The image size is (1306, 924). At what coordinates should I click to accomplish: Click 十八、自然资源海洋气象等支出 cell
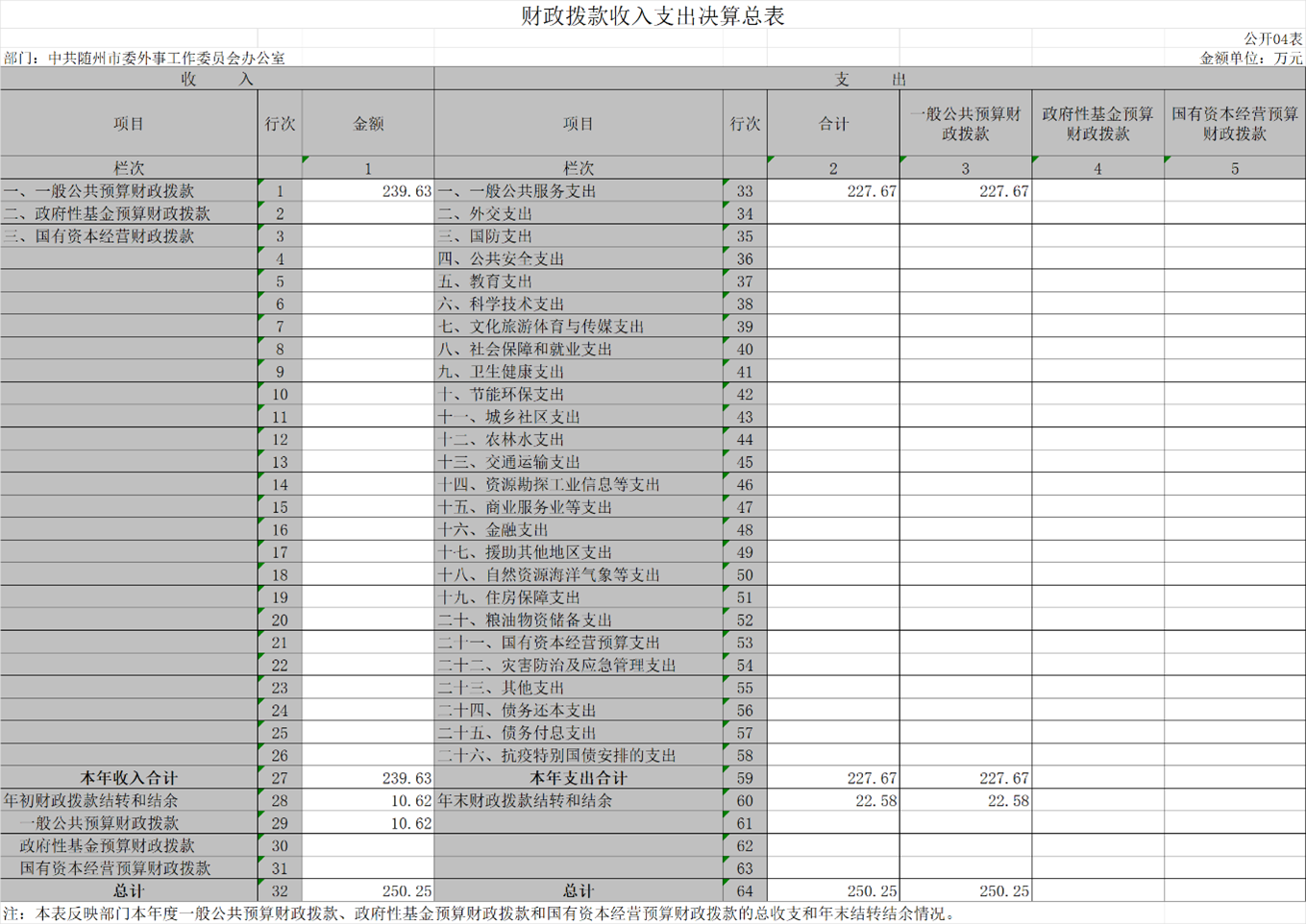click(x=579, y=574)
